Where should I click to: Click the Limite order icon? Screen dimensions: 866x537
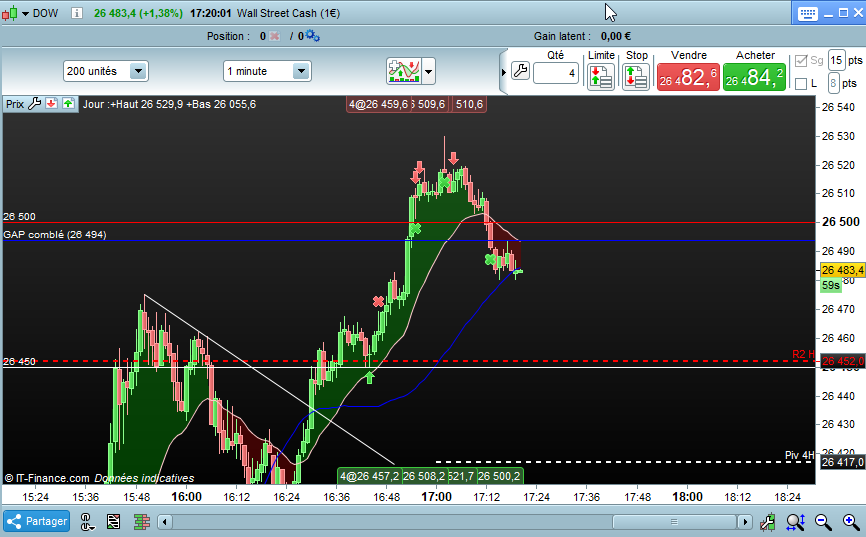pos(601,77)
